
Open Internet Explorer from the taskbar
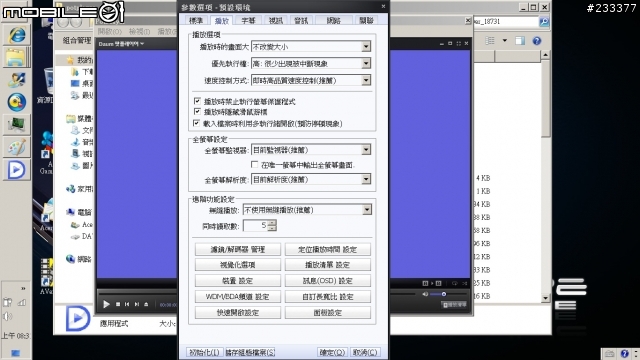[x=16, y=35]
